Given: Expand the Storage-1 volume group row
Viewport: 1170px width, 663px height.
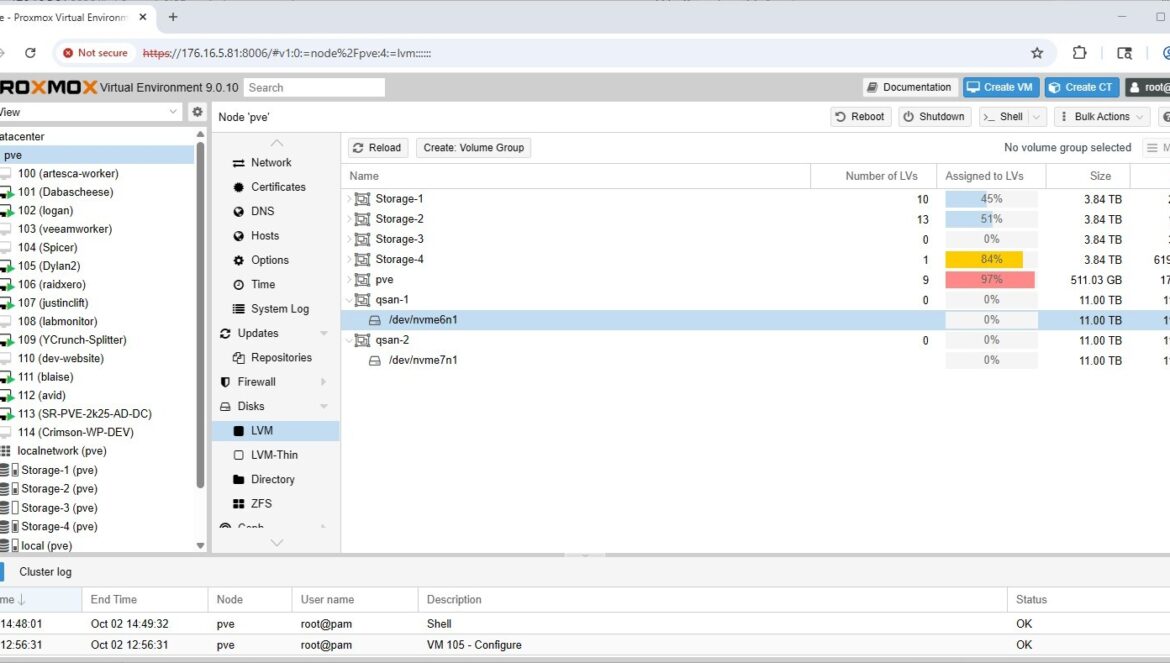Looking at the screenshot, I should (x=349, y=199).
